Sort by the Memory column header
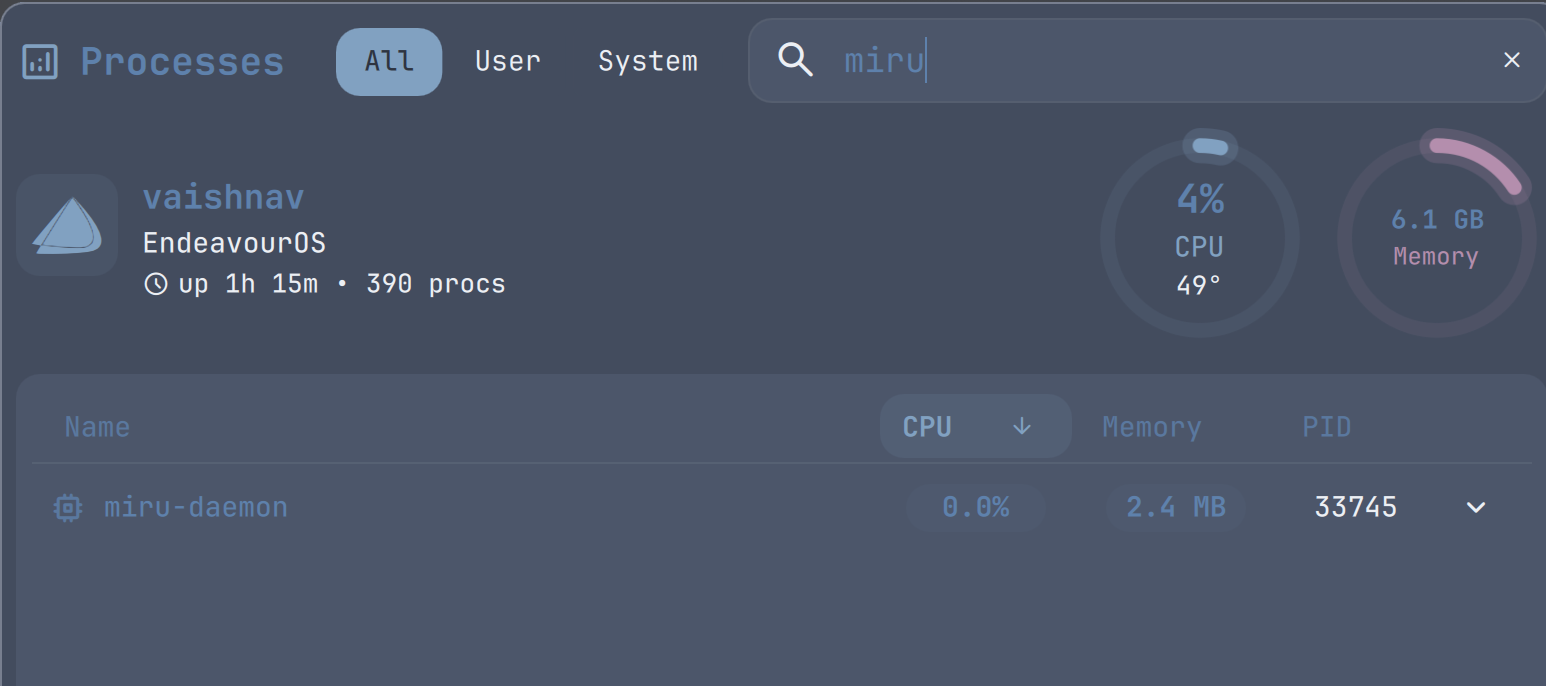1546x686 pixels. tap(1151, 427)
